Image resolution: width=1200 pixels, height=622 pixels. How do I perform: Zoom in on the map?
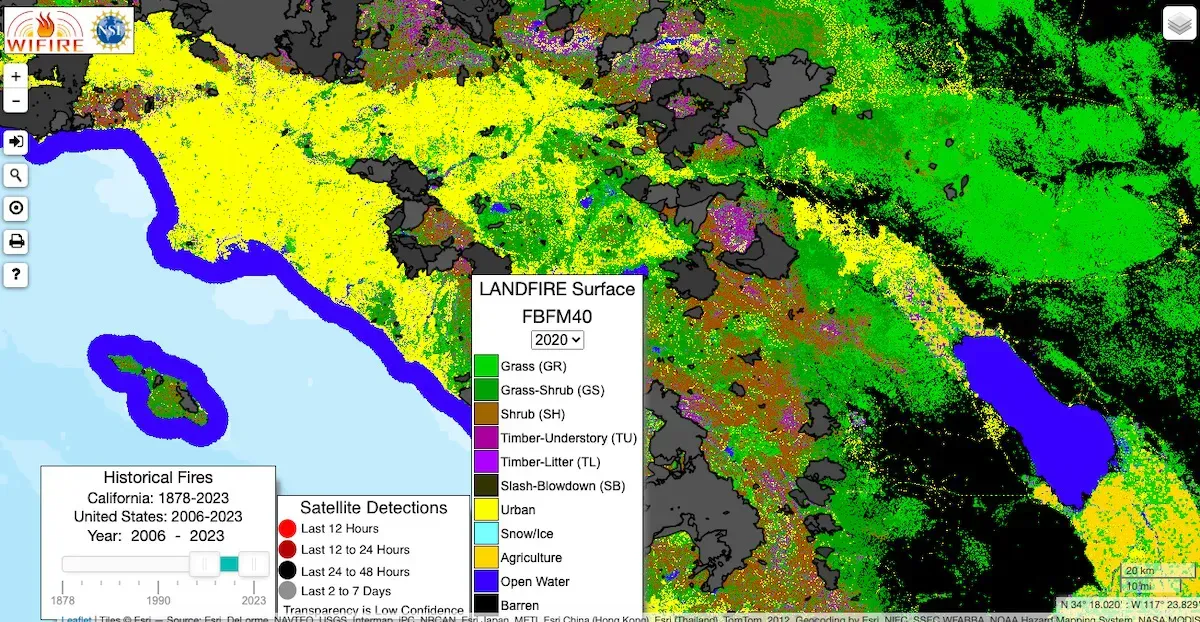[x=16, y=76]
